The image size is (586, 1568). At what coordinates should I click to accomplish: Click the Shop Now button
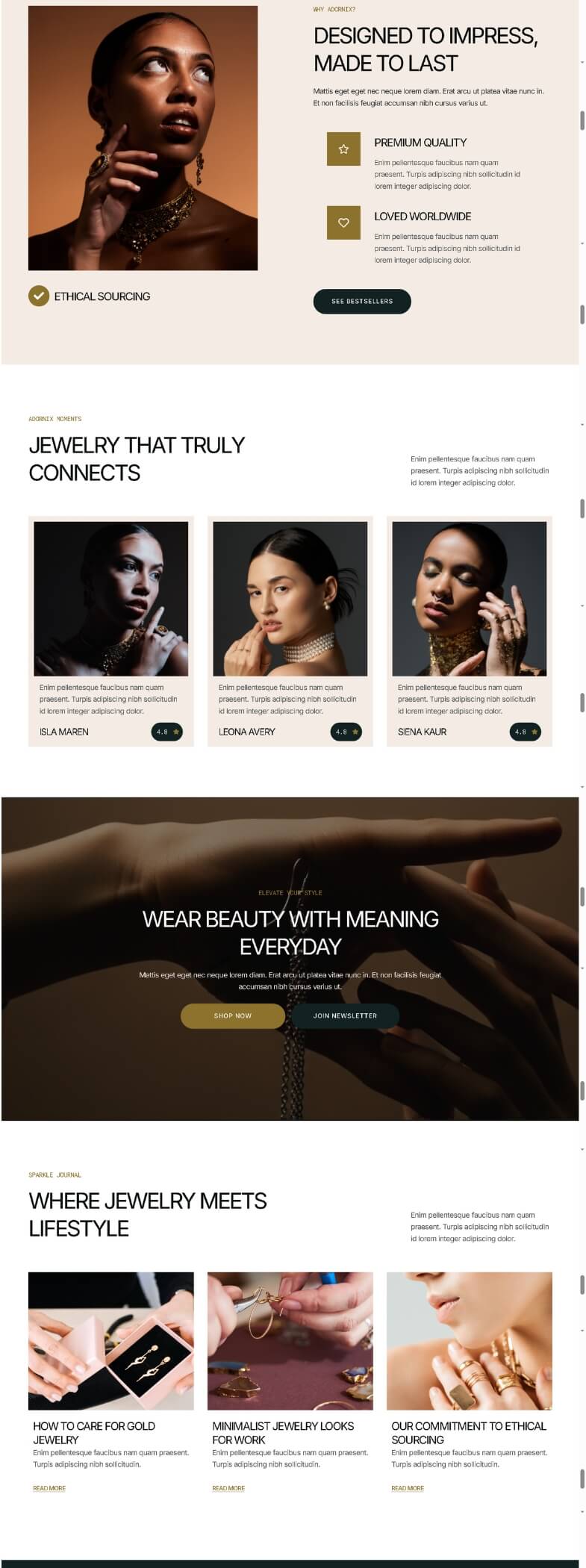pyautogui.click(x=233, y=1015)
